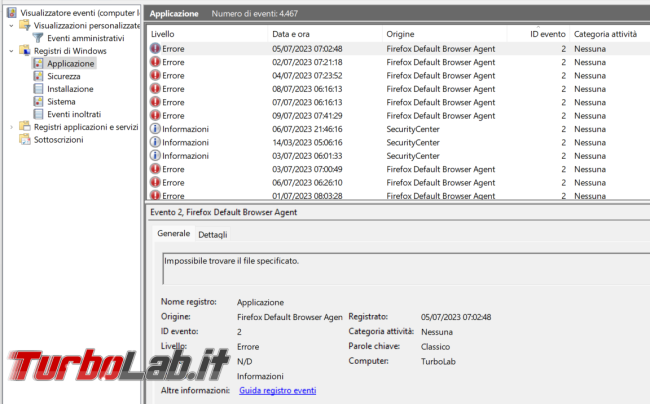
Task: Click error icon of 05/07/2023 07:02:48 event
Action: point(155,48)
